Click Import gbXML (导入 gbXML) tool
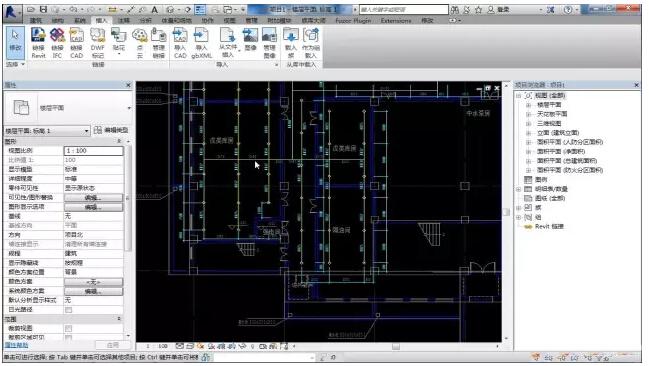This screenshot has width=649, height=366. point(202,43)
